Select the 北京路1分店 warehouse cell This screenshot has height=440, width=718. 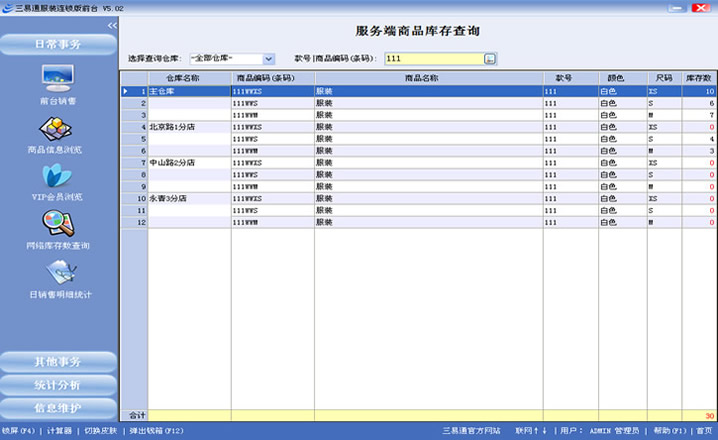[x=189, y=127]
